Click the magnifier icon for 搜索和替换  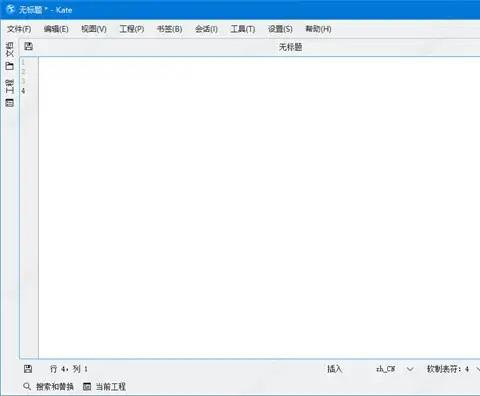pos(27,386)
